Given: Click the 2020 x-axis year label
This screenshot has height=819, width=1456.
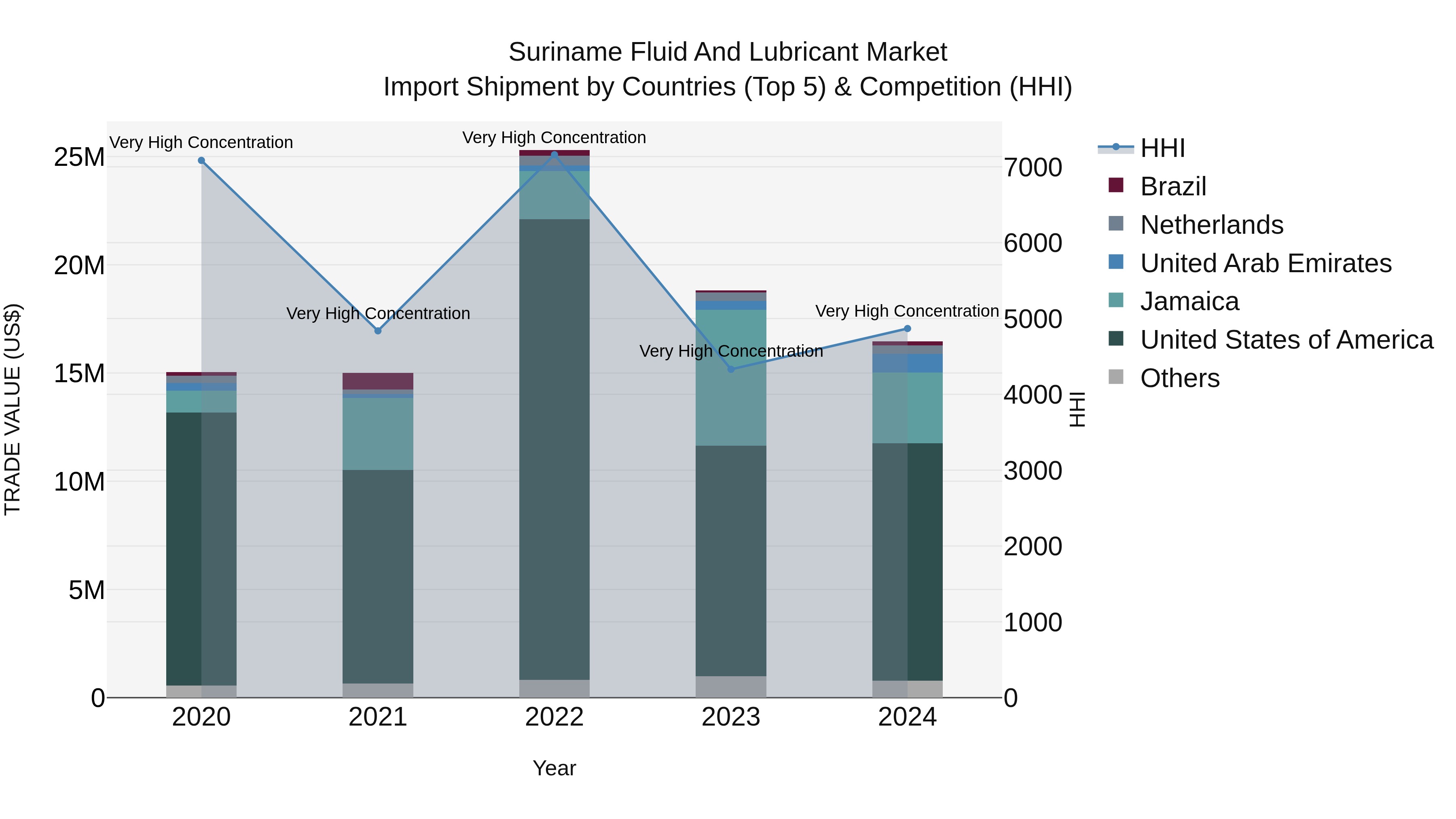Looking at the screenshot, I should (201, 717).
